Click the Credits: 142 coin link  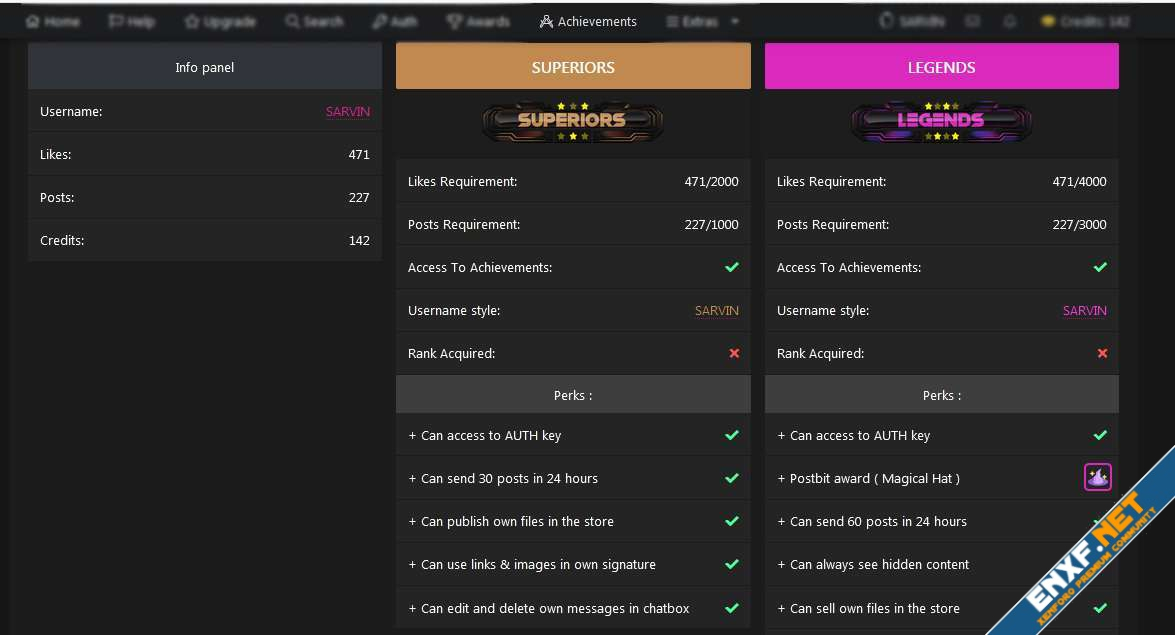click(x=1085, y=21)
